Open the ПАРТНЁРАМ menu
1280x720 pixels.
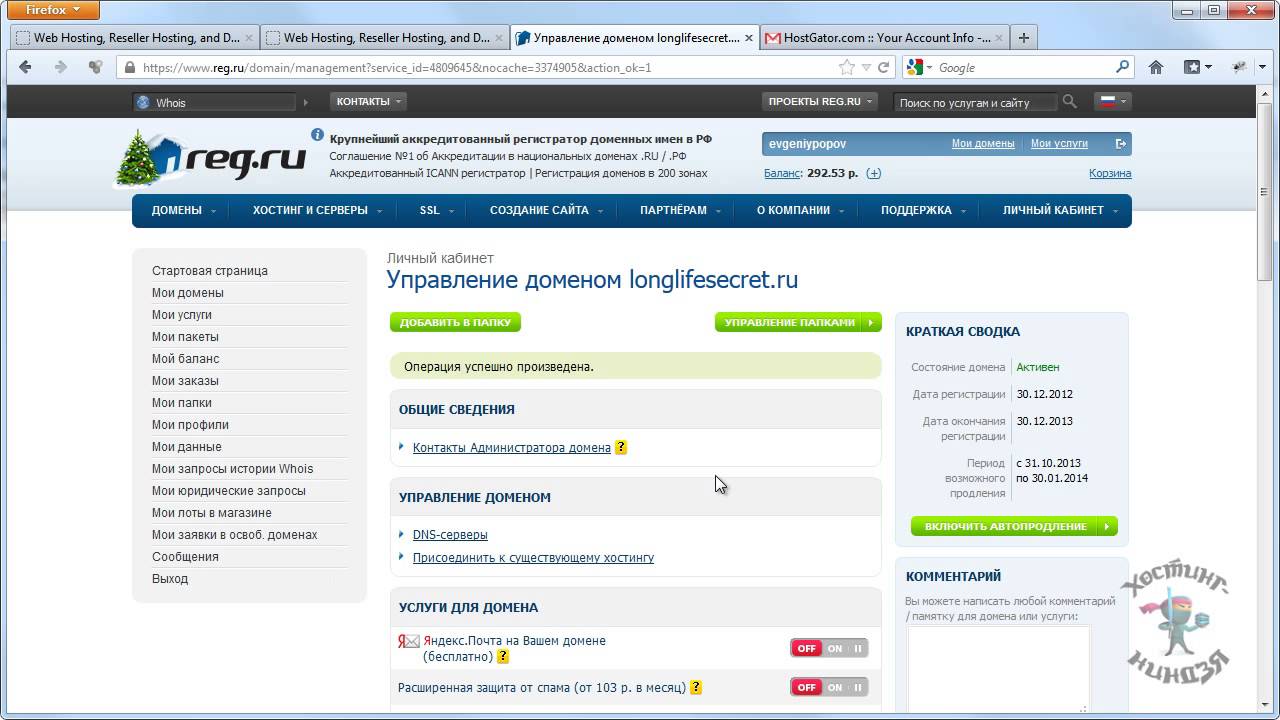coord(678,210)
